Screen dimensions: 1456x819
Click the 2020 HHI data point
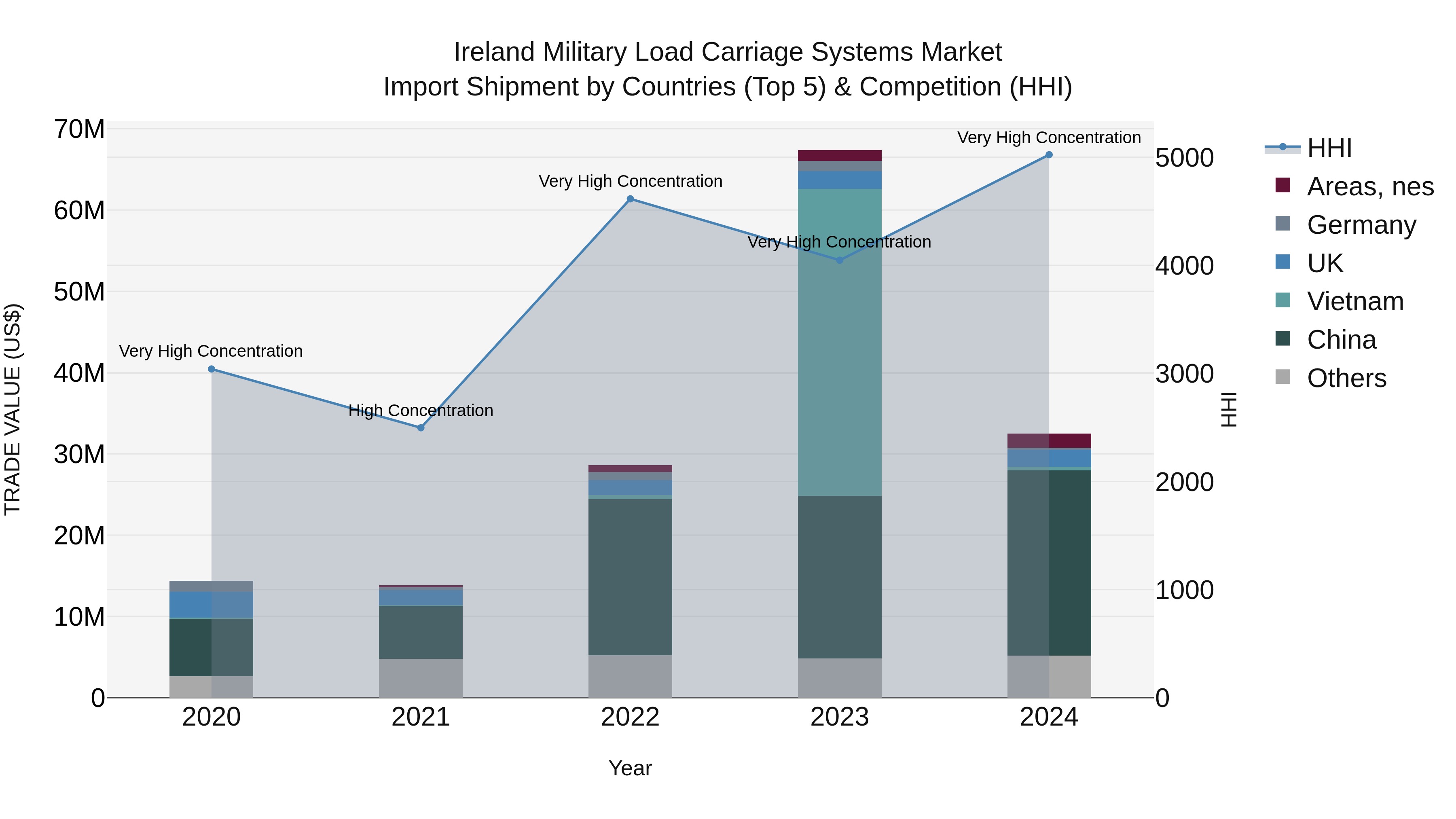(212, 369)
